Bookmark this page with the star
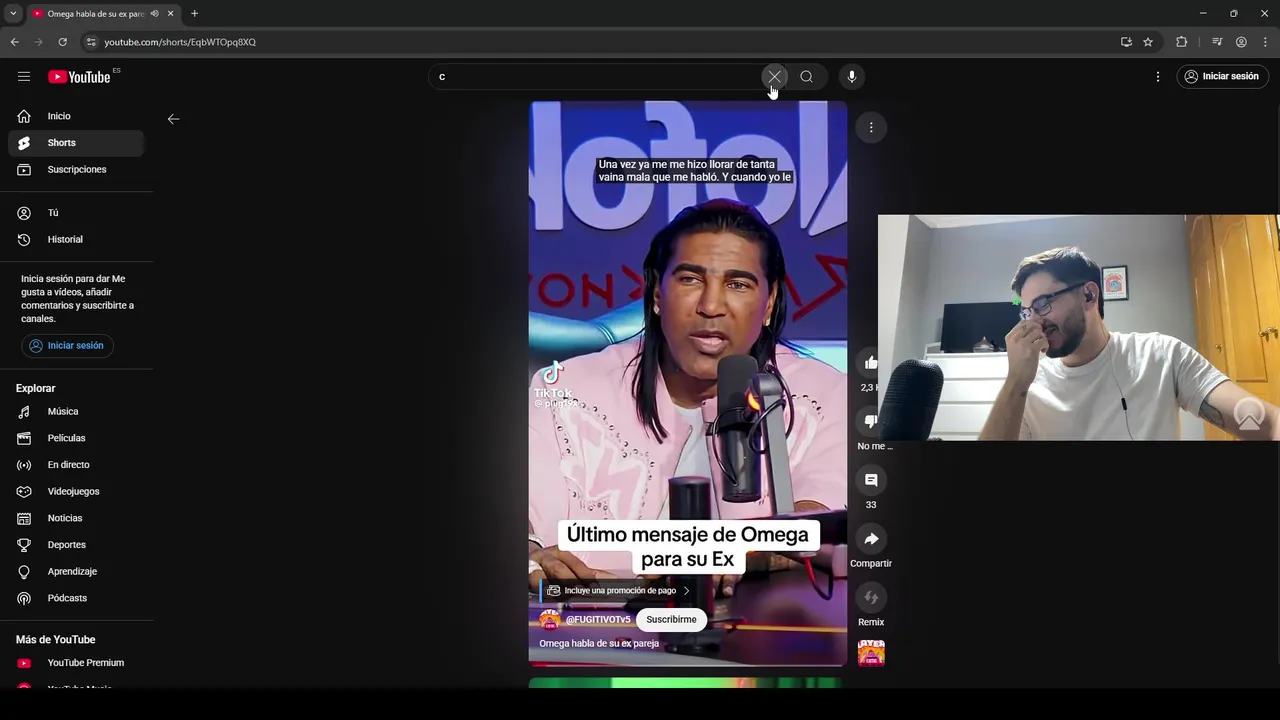This screenshot has width=1280, height=720. (1148, 42)
